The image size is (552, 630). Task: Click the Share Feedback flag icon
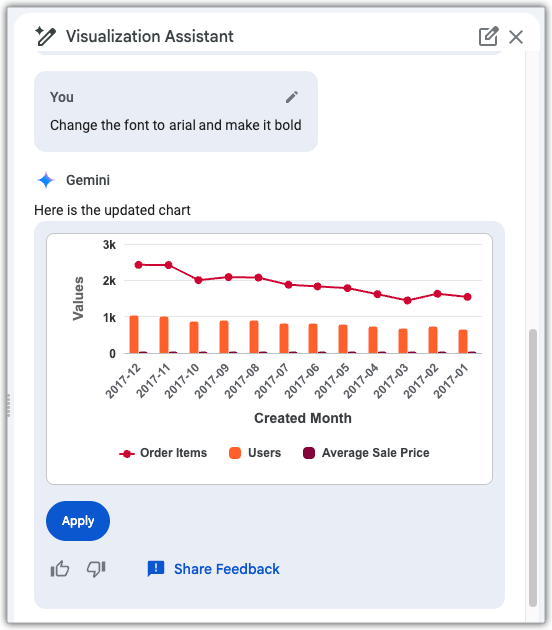[x=156, y=569]
